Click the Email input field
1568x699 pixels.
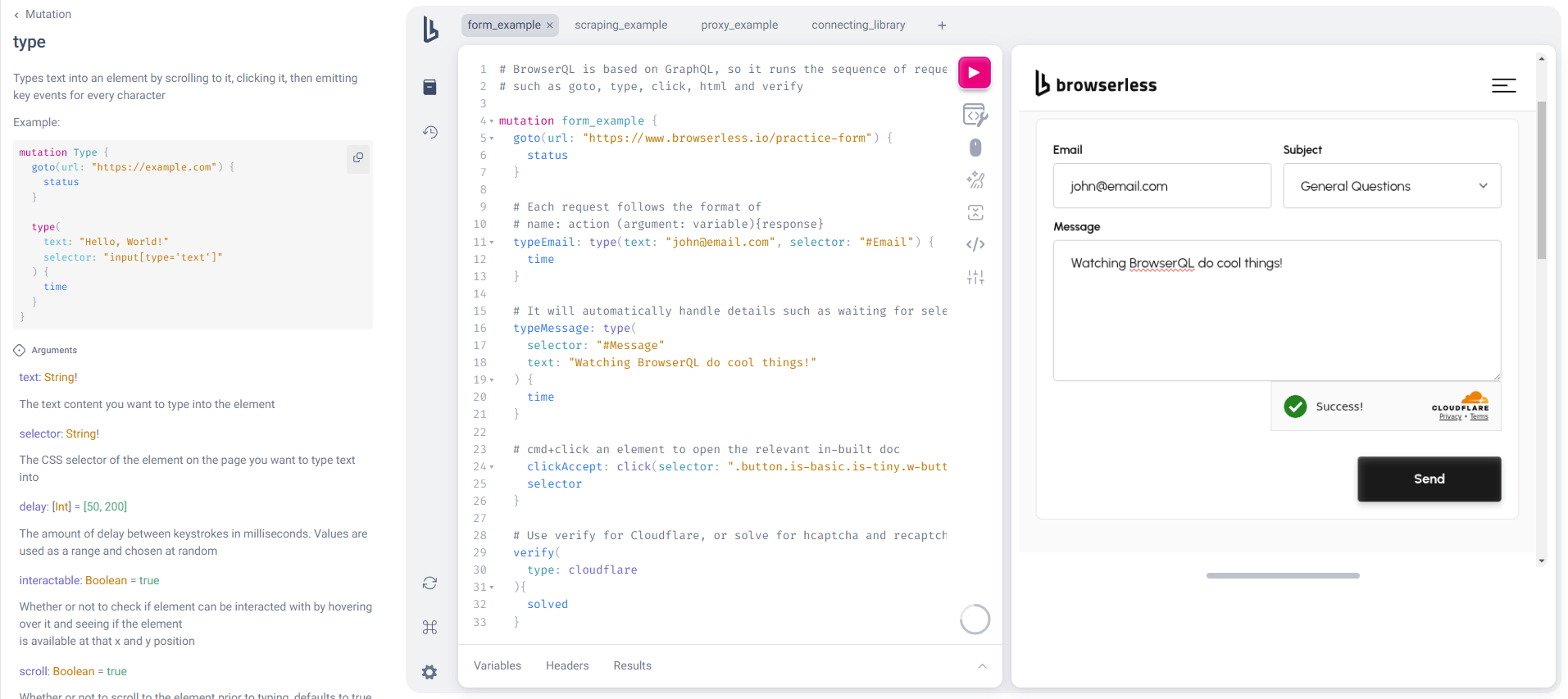[x=1161, y=186]
